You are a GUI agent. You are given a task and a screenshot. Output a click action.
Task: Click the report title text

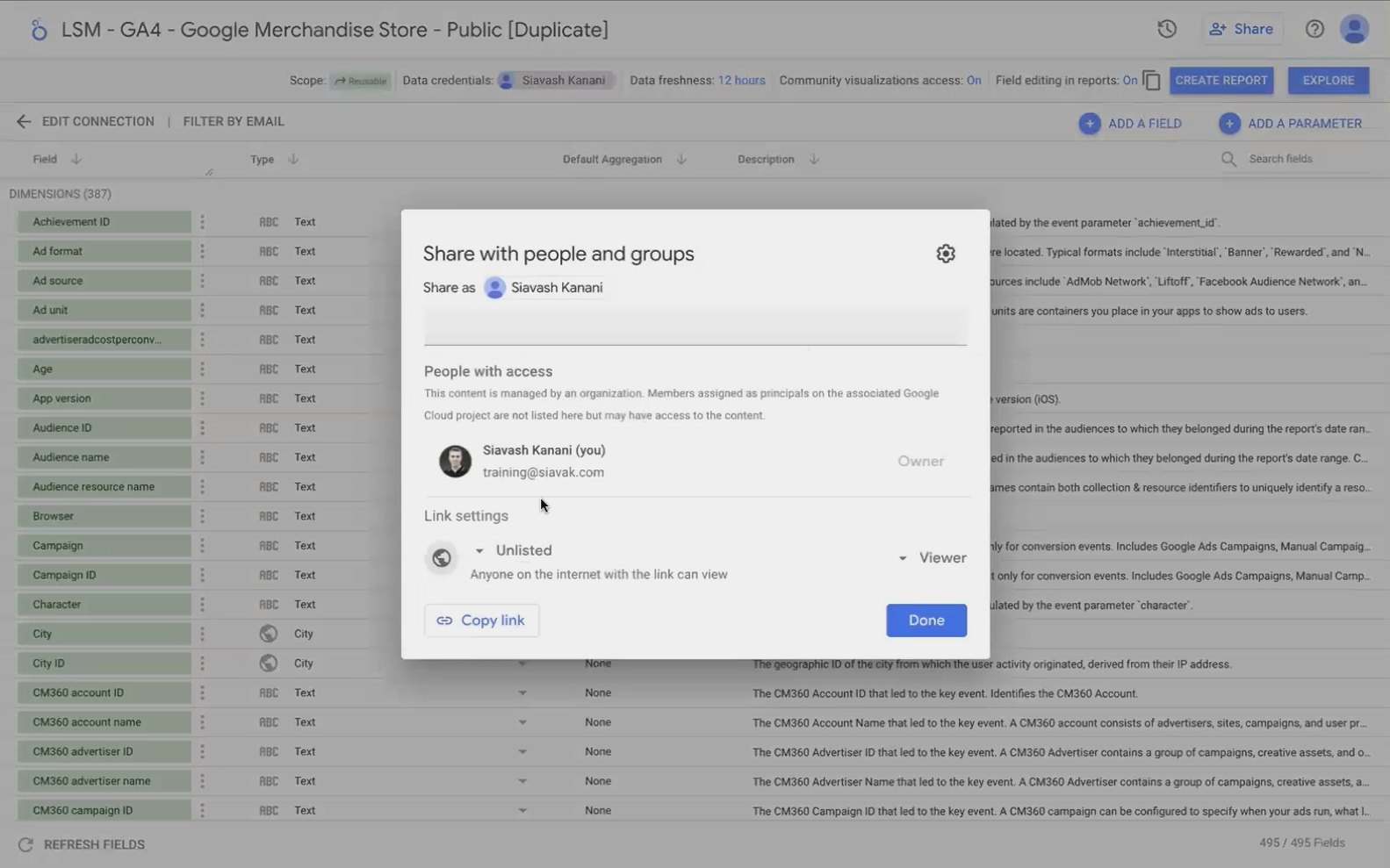pyautogui.click(x=335, y=30)
